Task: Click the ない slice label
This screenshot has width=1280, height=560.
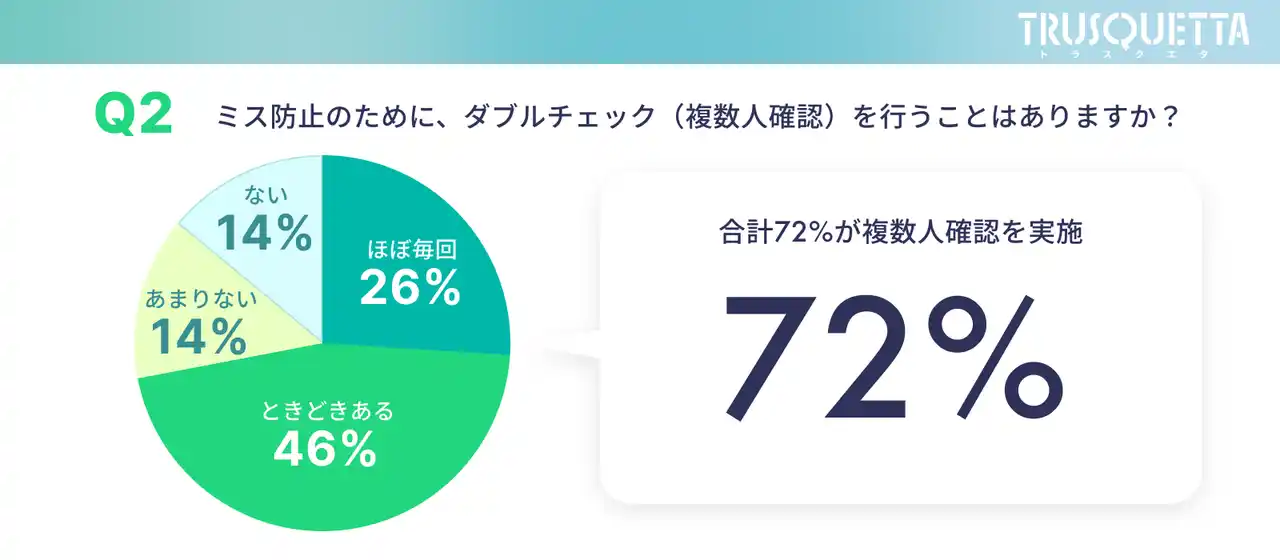Action: pos(265,199)
